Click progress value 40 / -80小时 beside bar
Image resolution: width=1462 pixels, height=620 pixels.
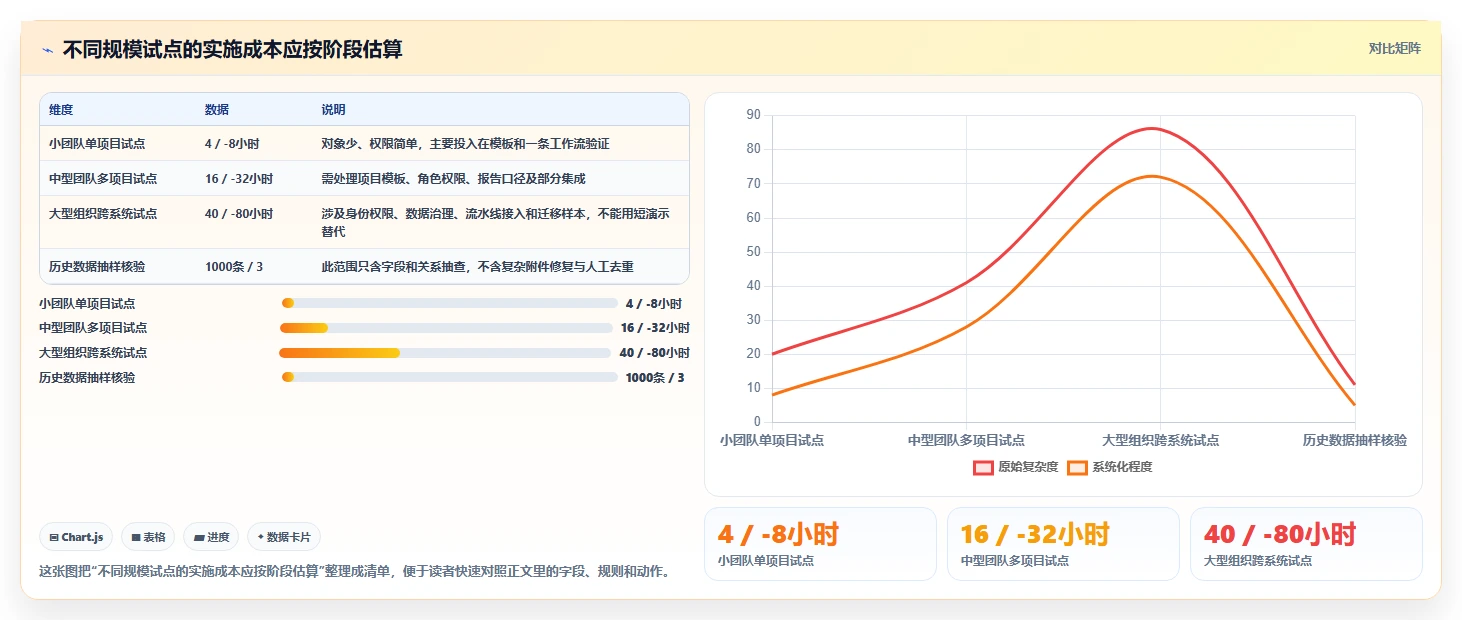pyautogui.click(x=654, y=353)
